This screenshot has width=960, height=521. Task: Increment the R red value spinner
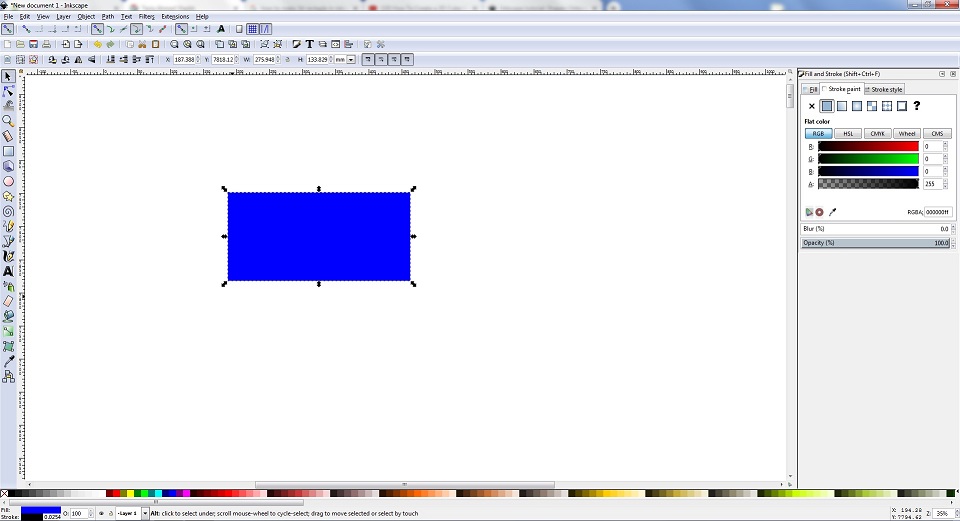[945, 144]
